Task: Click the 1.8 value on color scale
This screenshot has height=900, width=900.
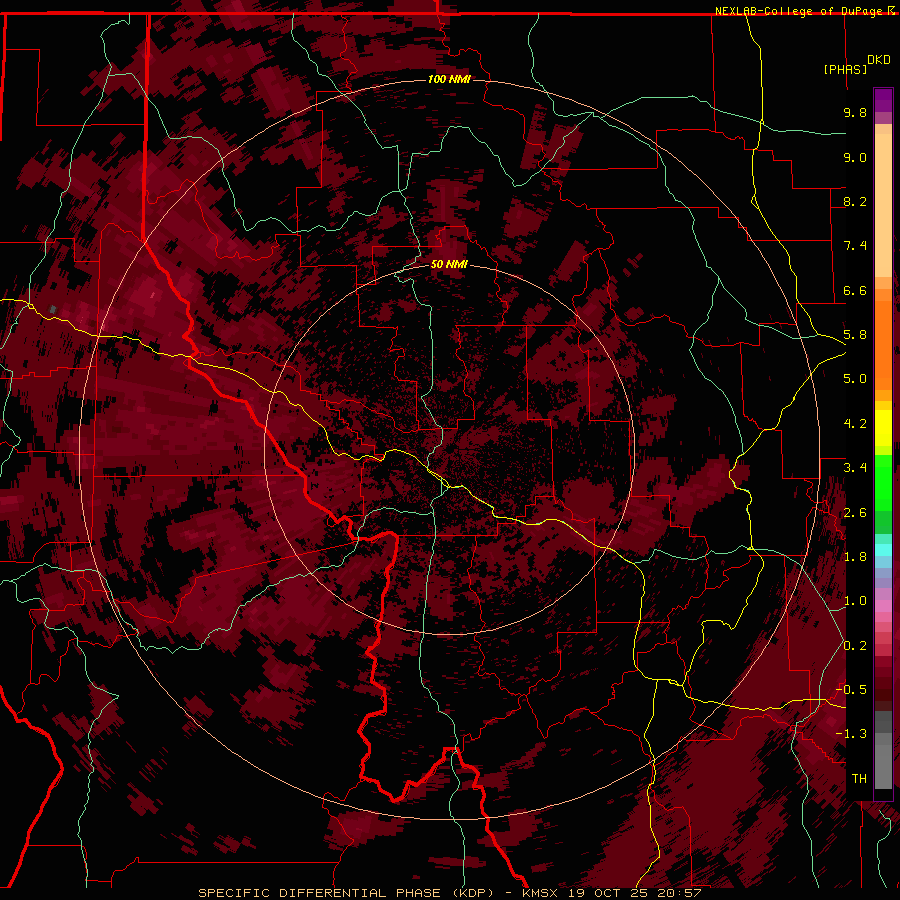Action: [x=855, y=557]
